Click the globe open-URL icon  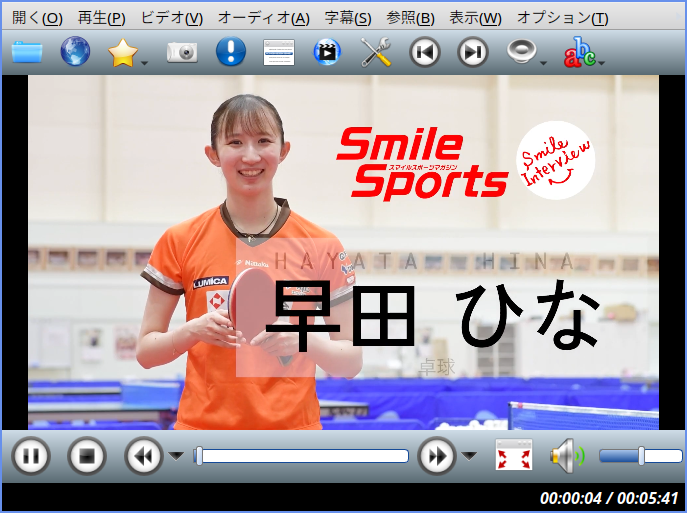point(75,52)
